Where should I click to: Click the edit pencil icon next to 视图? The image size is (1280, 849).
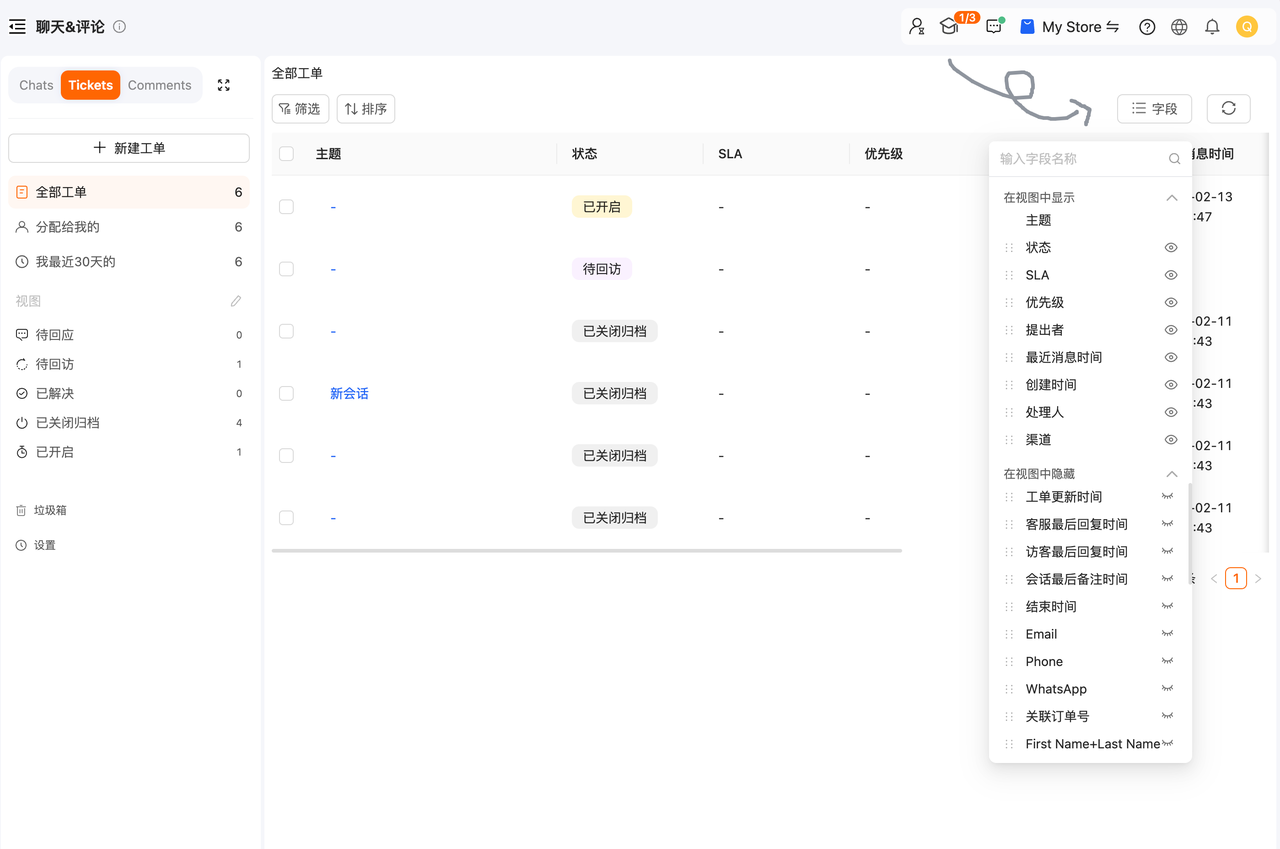[x=236, y=301]
